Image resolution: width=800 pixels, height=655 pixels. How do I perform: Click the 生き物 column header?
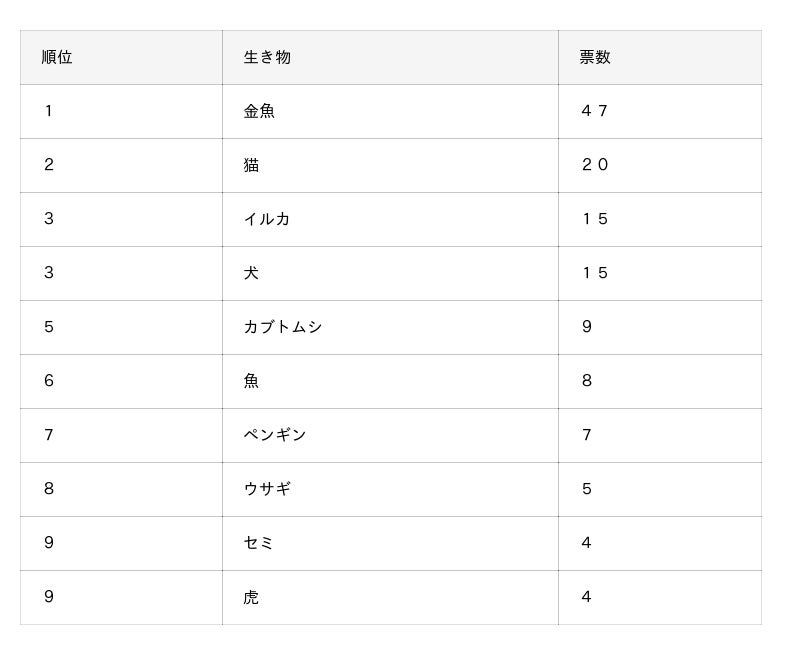coord(267,57)
